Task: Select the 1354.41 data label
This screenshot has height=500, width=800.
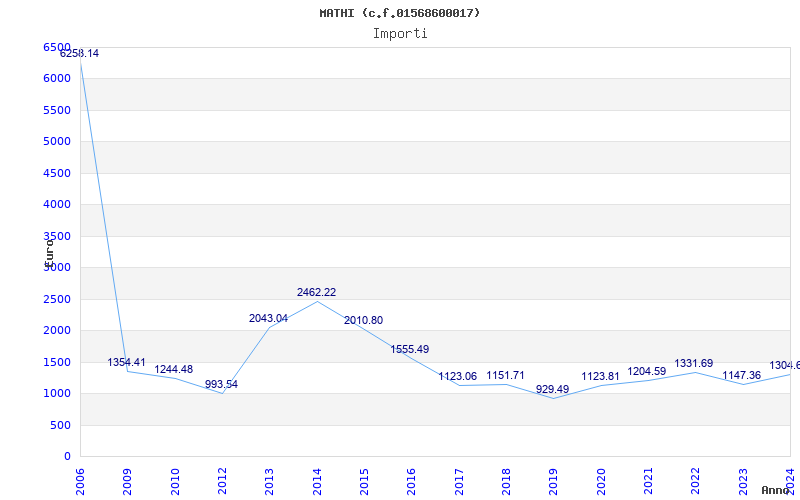Action: (127, 362)
